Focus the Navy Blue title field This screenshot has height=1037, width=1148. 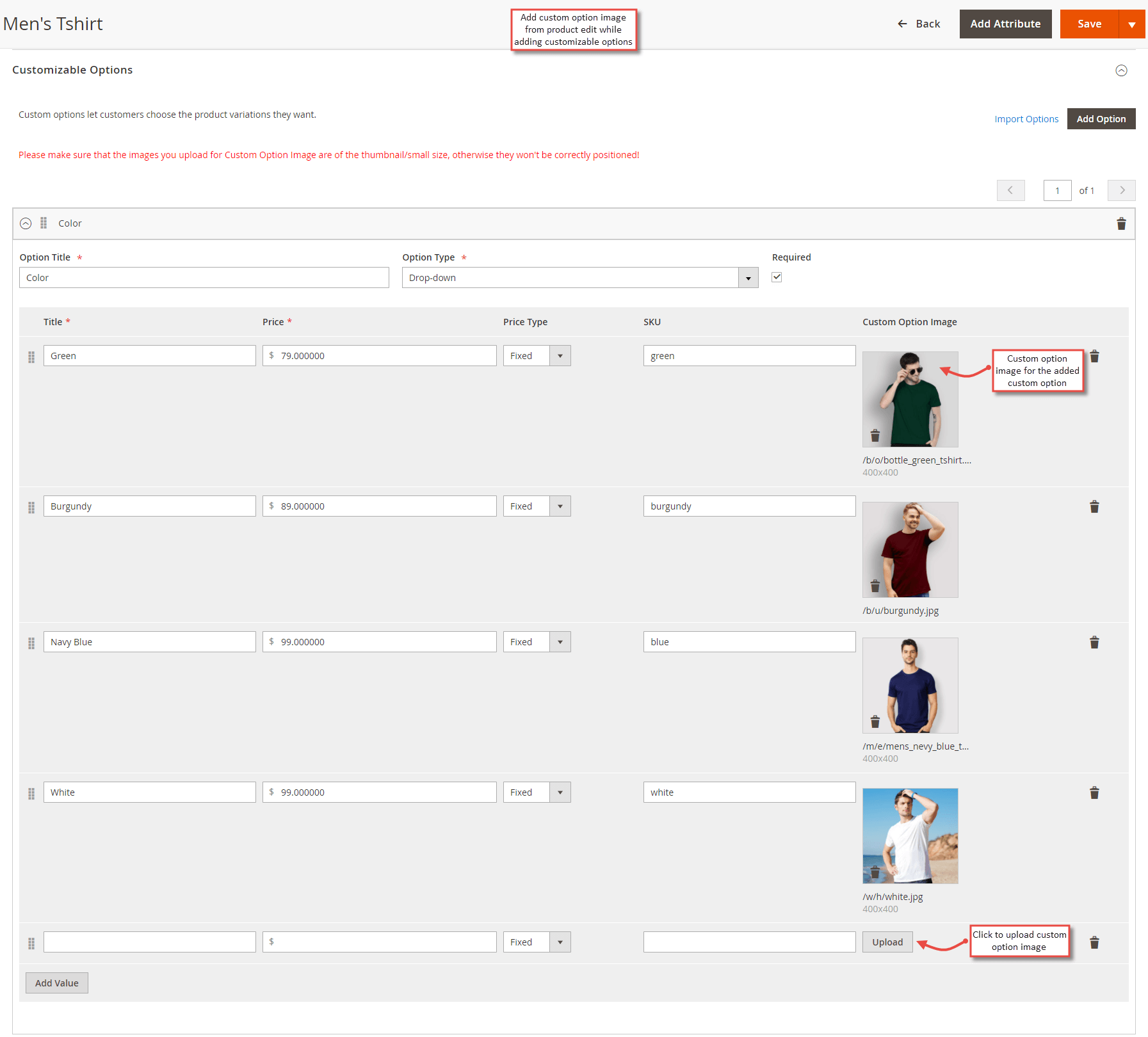(150, 642)
